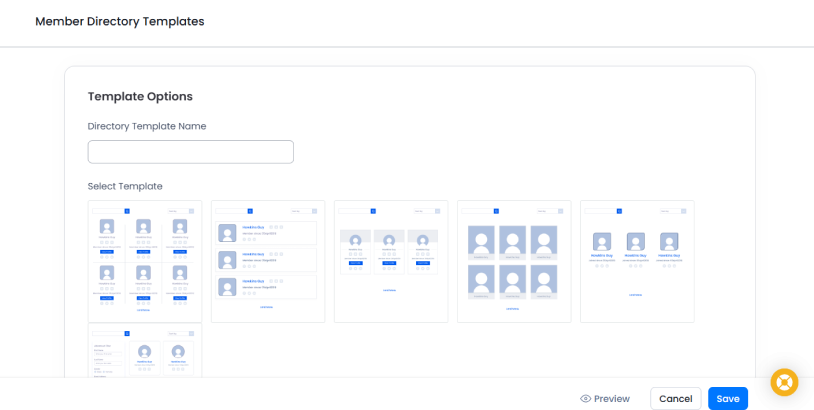
Task: Pick the three small avatars template thumbnail
Action: coord(637,261)
